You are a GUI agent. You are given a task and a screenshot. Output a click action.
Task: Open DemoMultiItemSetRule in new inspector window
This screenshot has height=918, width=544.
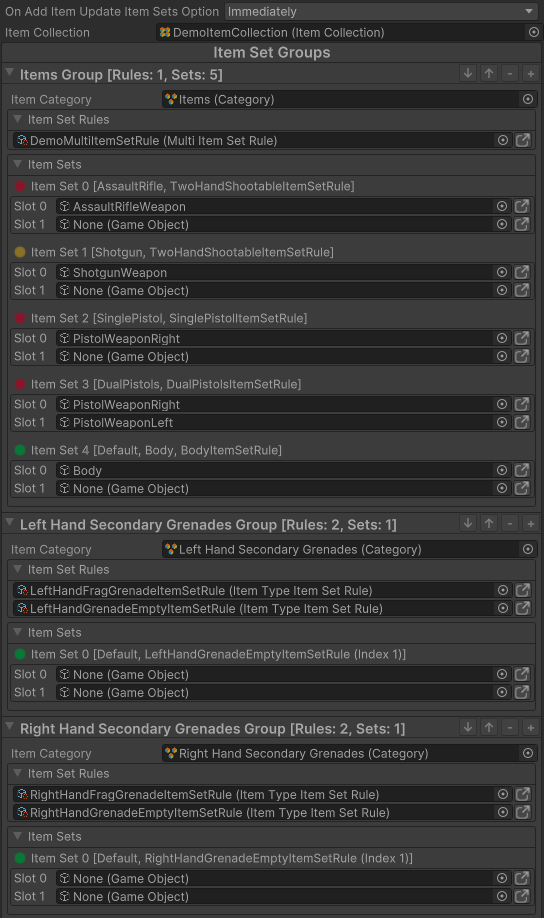522,140
